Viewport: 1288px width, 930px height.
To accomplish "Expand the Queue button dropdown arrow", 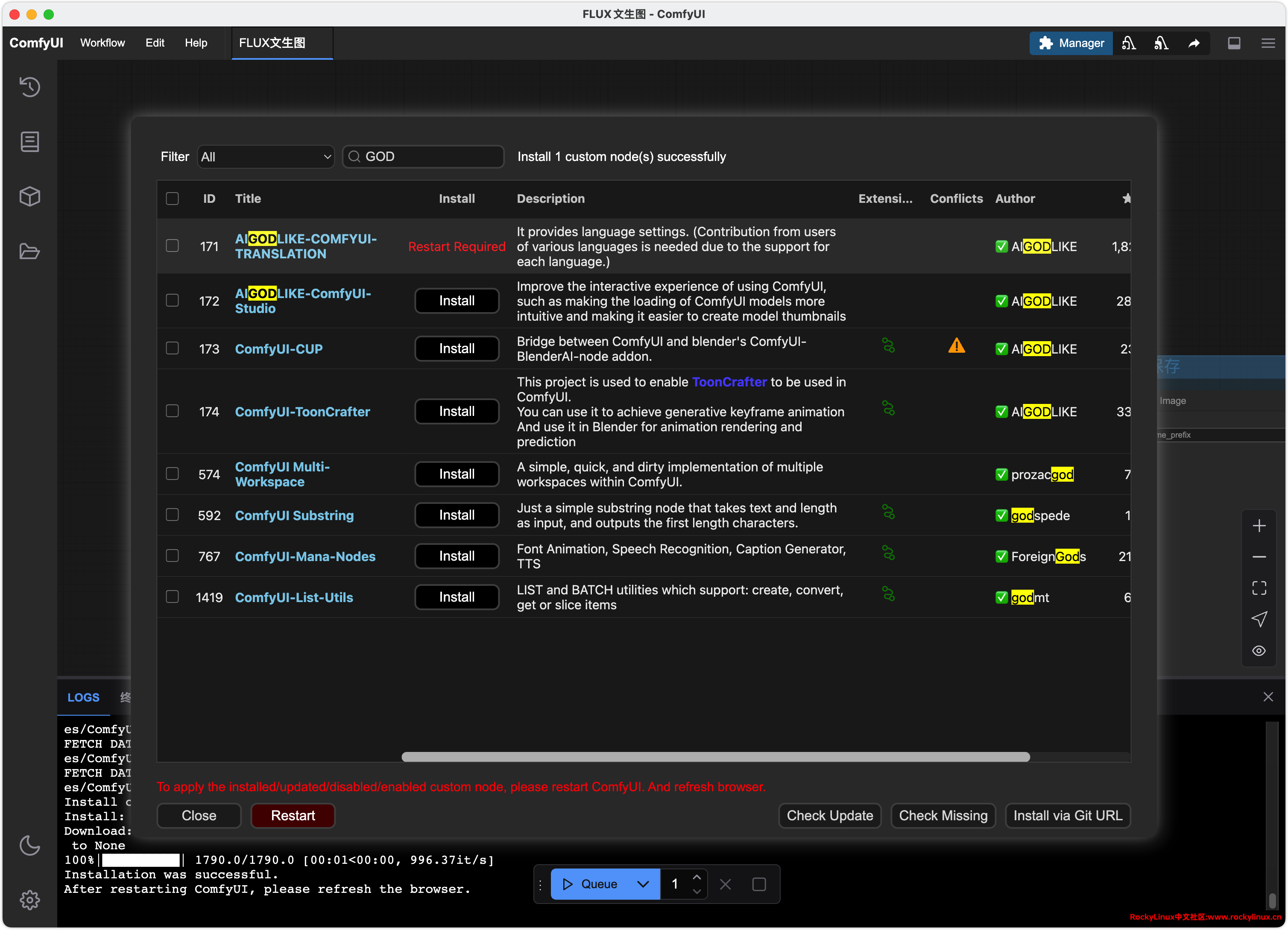I will pos(642,884).
